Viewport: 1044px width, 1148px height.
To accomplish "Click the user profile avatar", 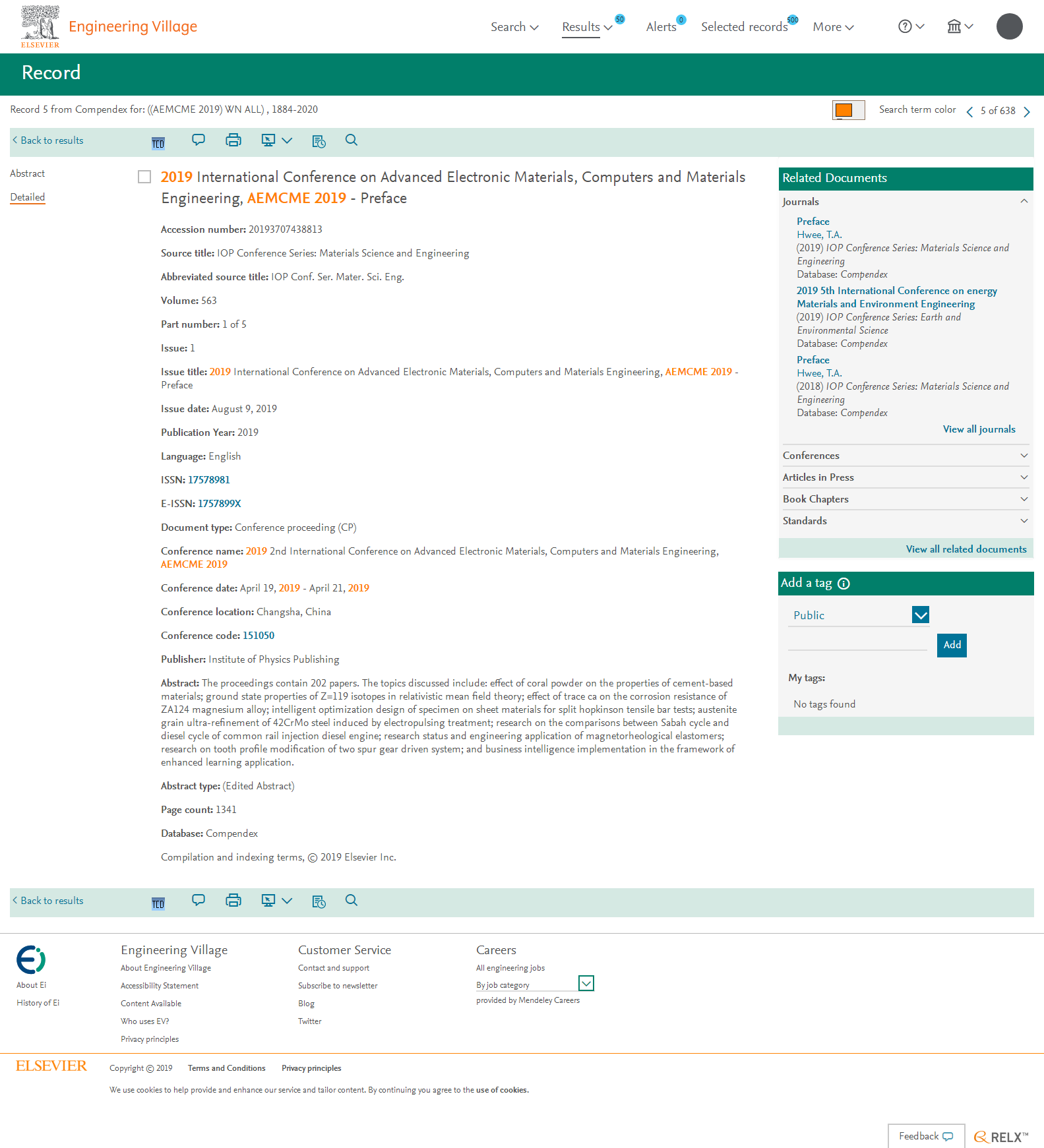I will click(x=1009, y=26).
